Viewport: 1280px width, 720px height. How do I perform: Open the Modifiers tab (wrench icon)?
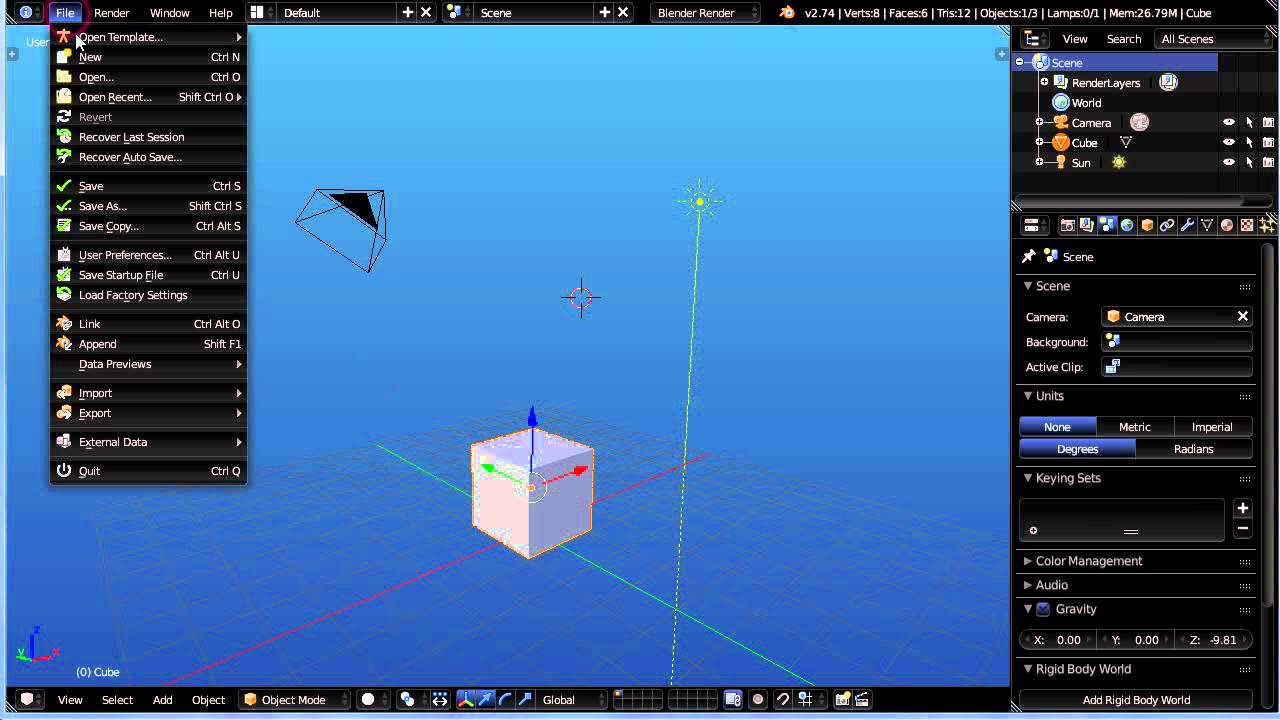(x=1187, y=225)
